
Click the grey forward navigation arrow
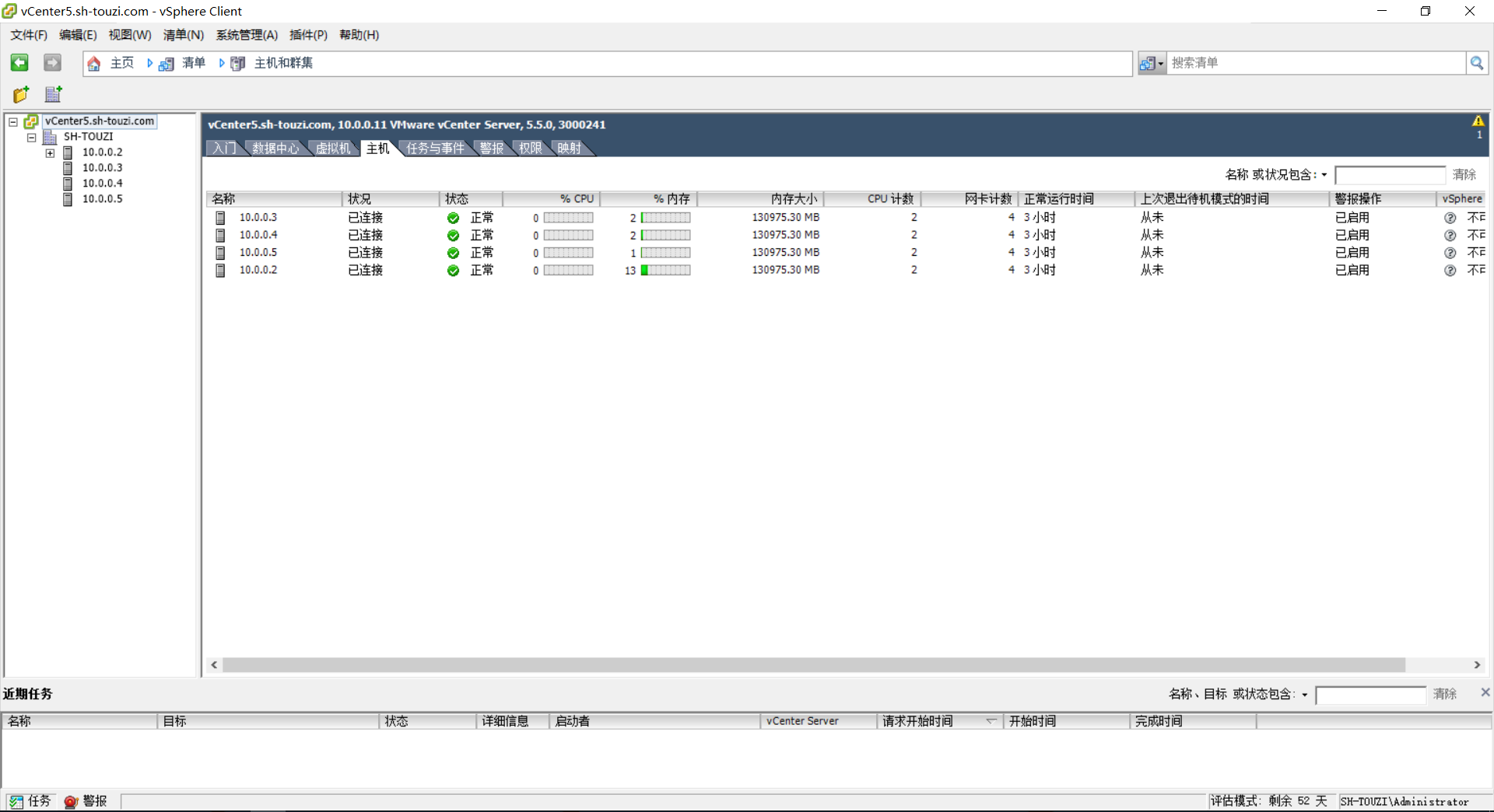(x=52, y=63)
